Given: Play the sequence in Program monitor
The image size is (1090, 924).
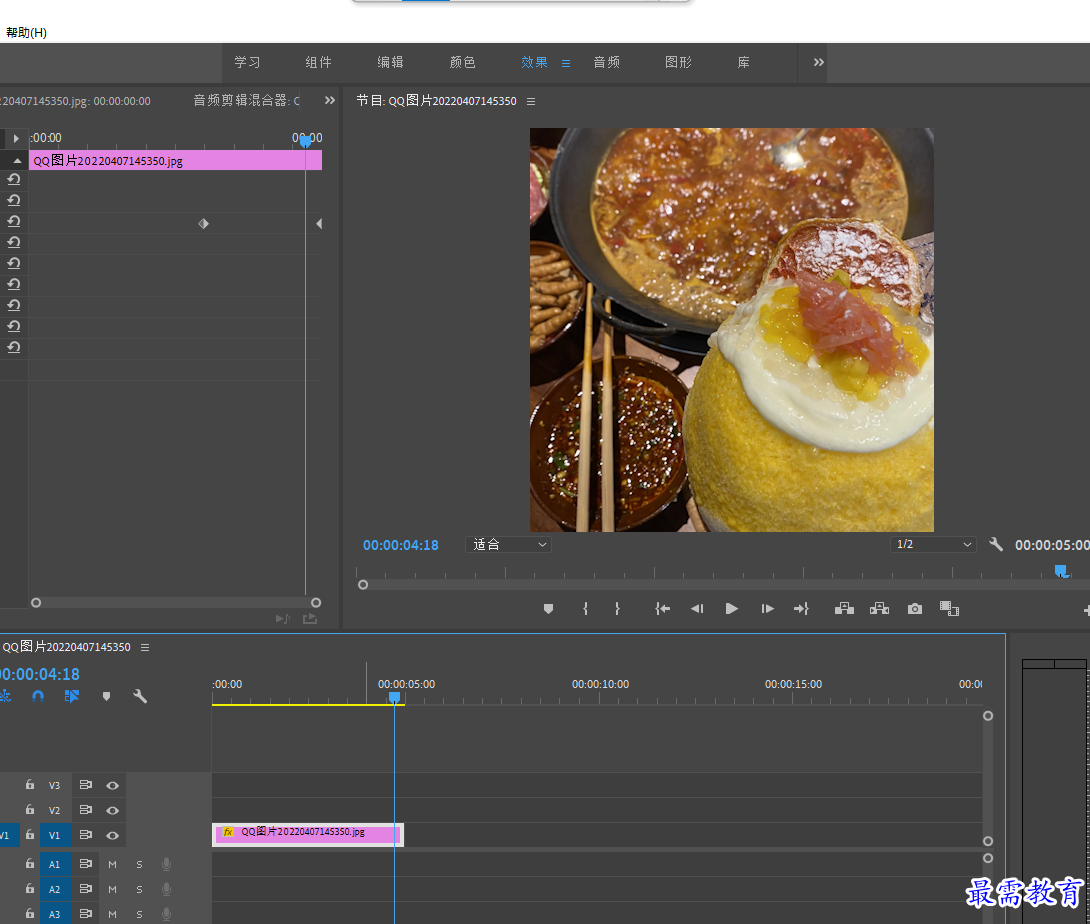Looking at the screenshot, I should (x=731, y=609).
